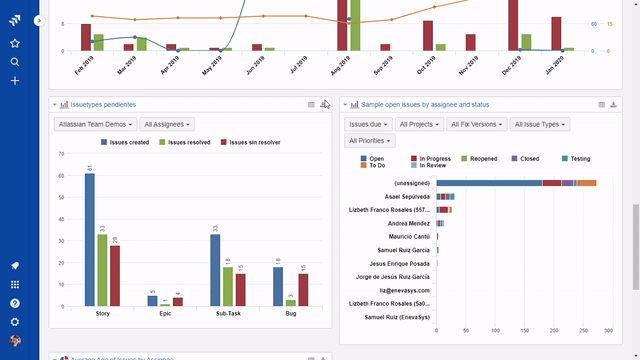Viewport: 640px width, 360px height.
Task: Click the unassigned Open blue bar segment
Action: pos(489,183)
